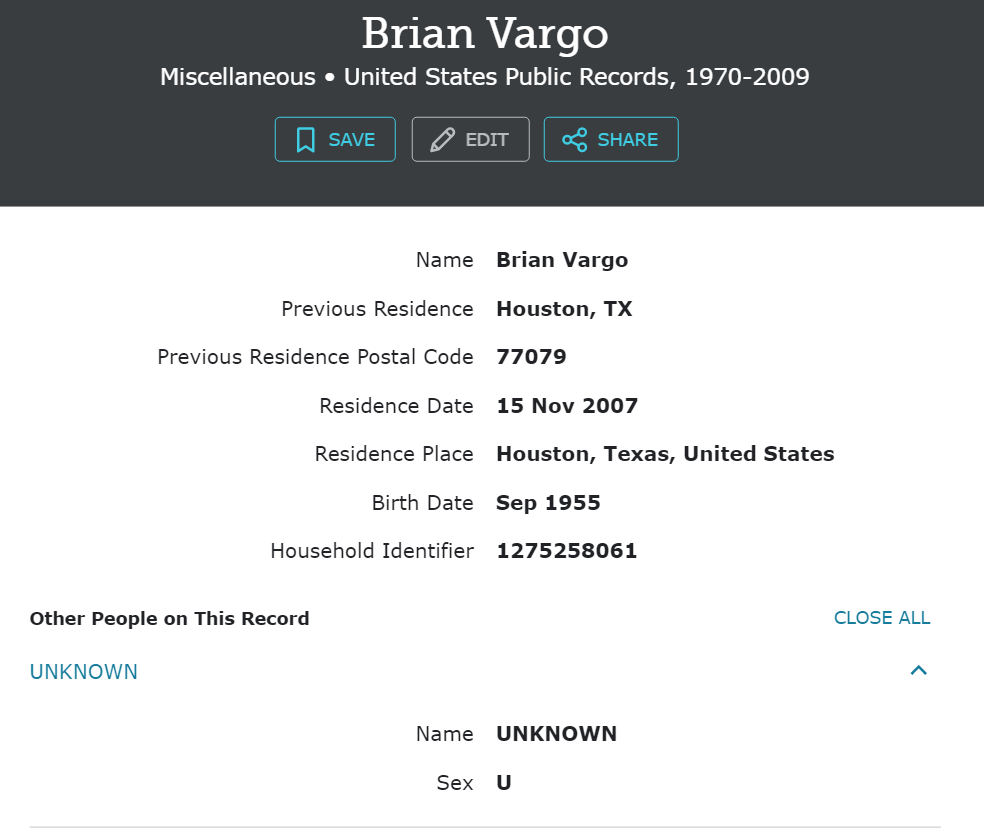
Task: Click the bookmark icon to save record
Action: 306,140
